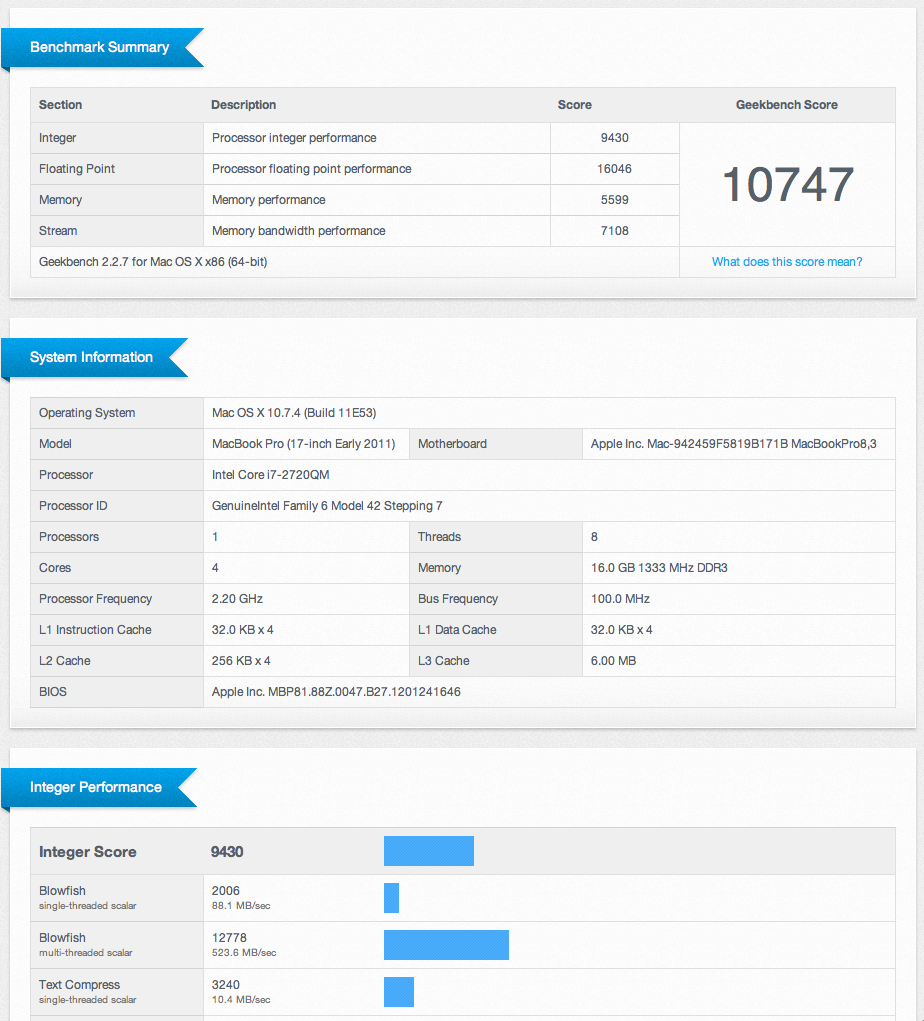This screenshot has height=1021, width=924.
Task: Click the Threads value 8
Action: 594,537
